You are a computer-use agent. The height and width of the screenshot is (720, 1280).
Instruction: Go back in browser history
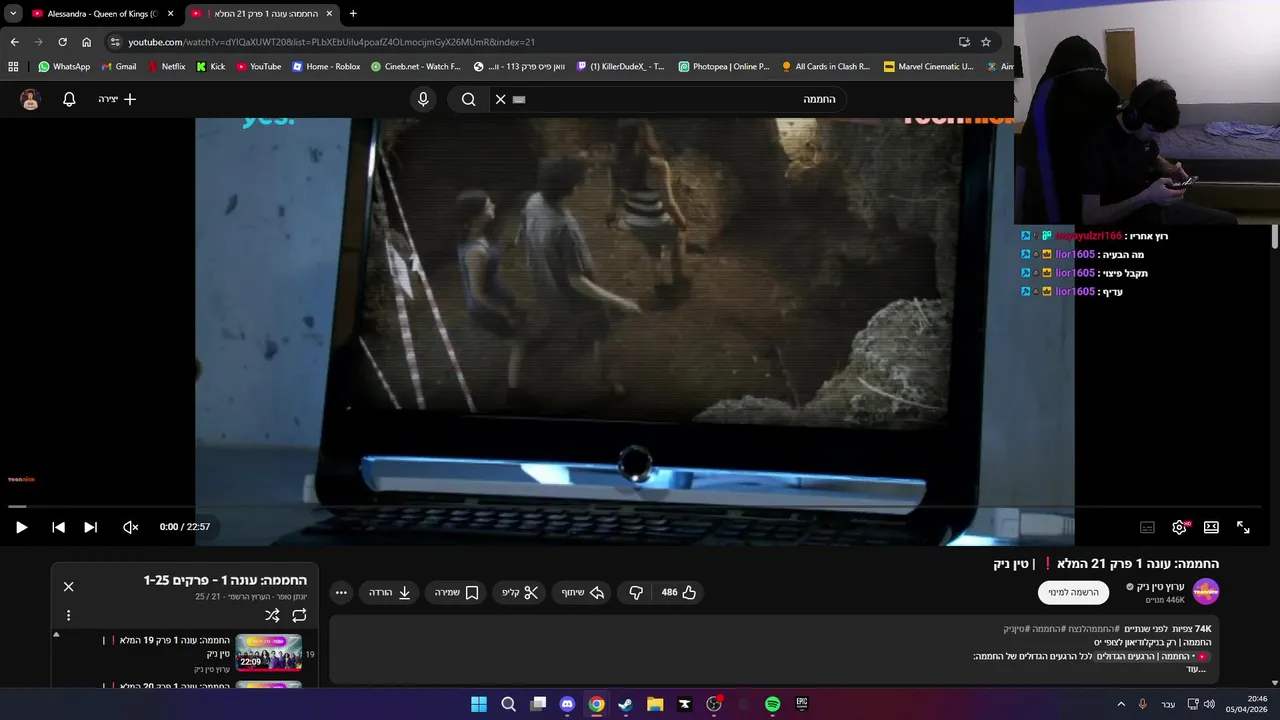14,42
